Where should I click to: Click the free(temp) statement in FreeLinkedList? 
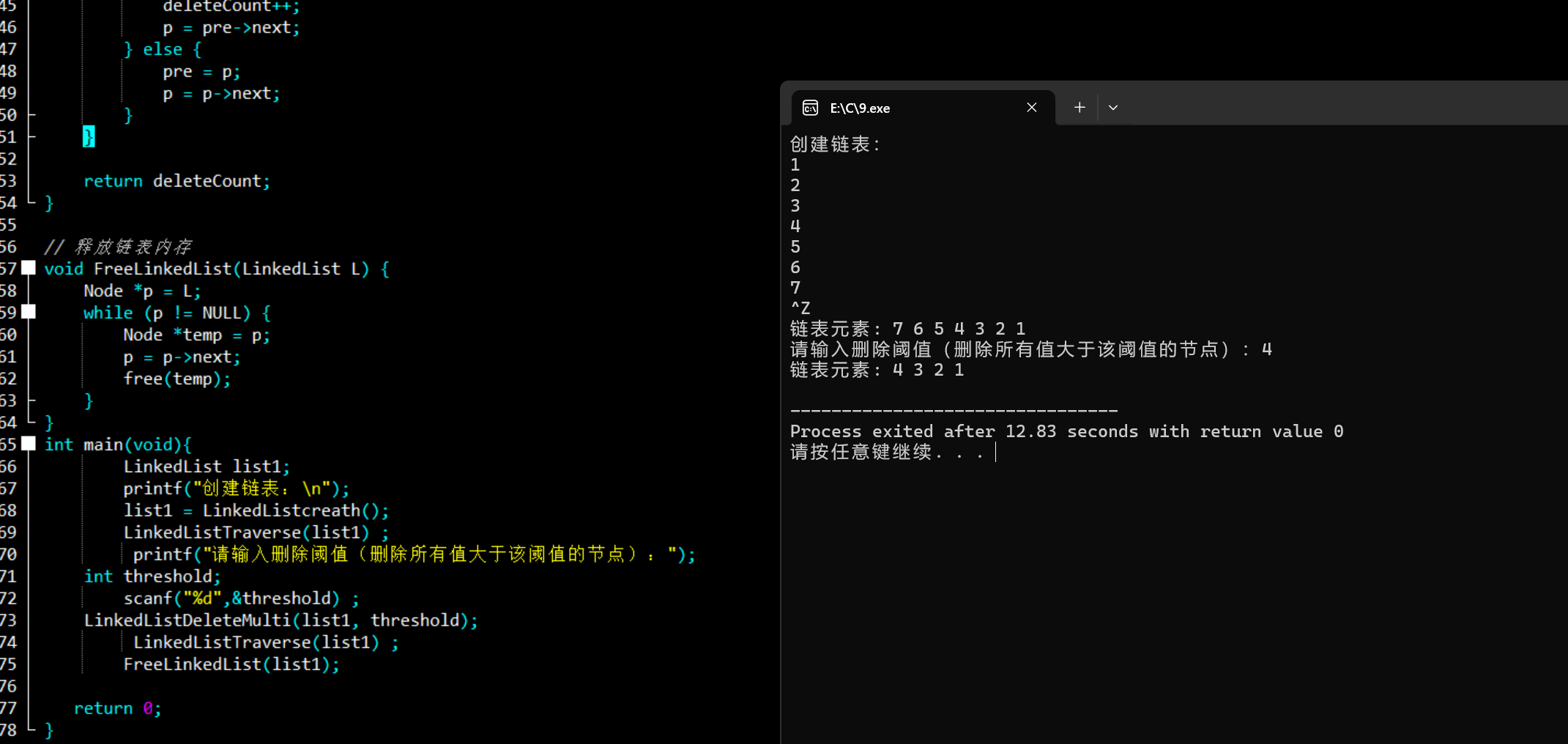click(177, 378)
